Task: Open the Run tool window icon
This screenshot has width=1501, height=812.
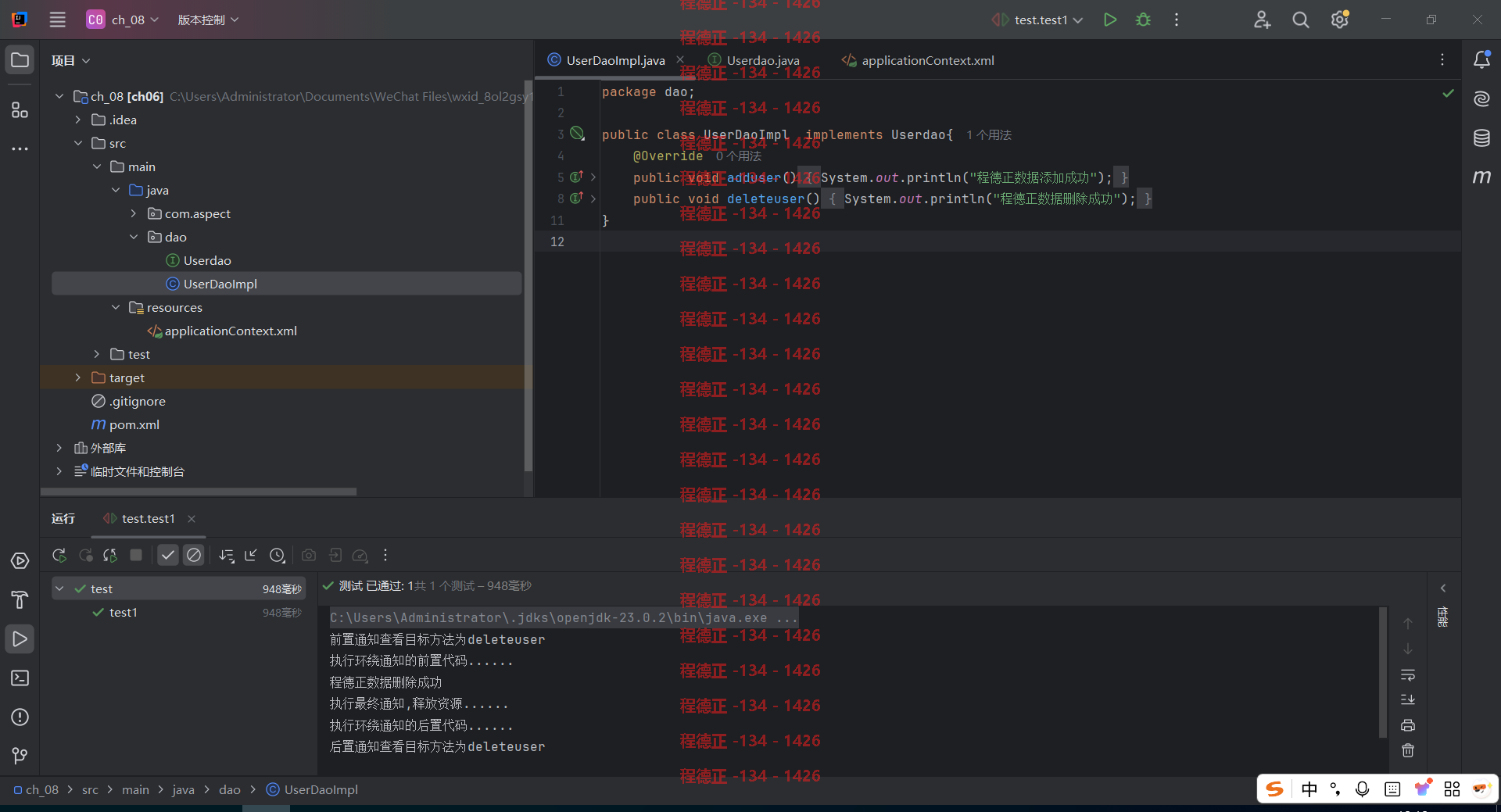Action: 20,639
